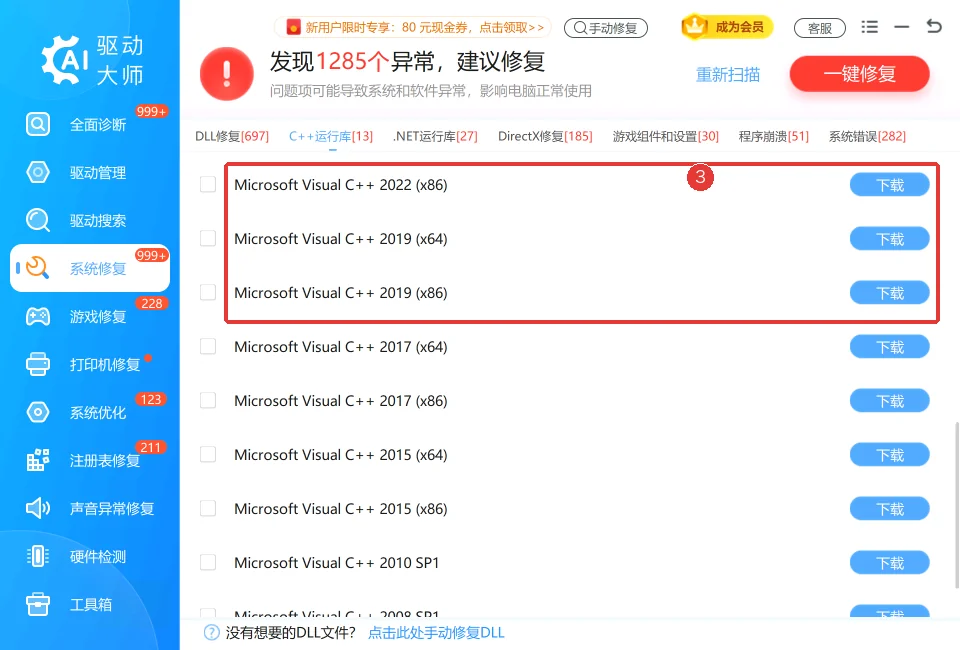Check Microsoft Visual C++ 2015 (x64) checkbox

coord(208,454)
